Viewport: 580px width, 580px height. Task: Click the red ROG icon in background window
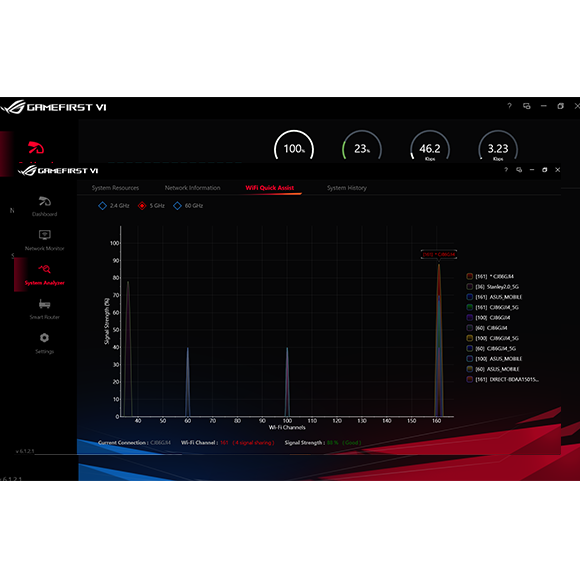pyautogui.click(x=36, y=148)
